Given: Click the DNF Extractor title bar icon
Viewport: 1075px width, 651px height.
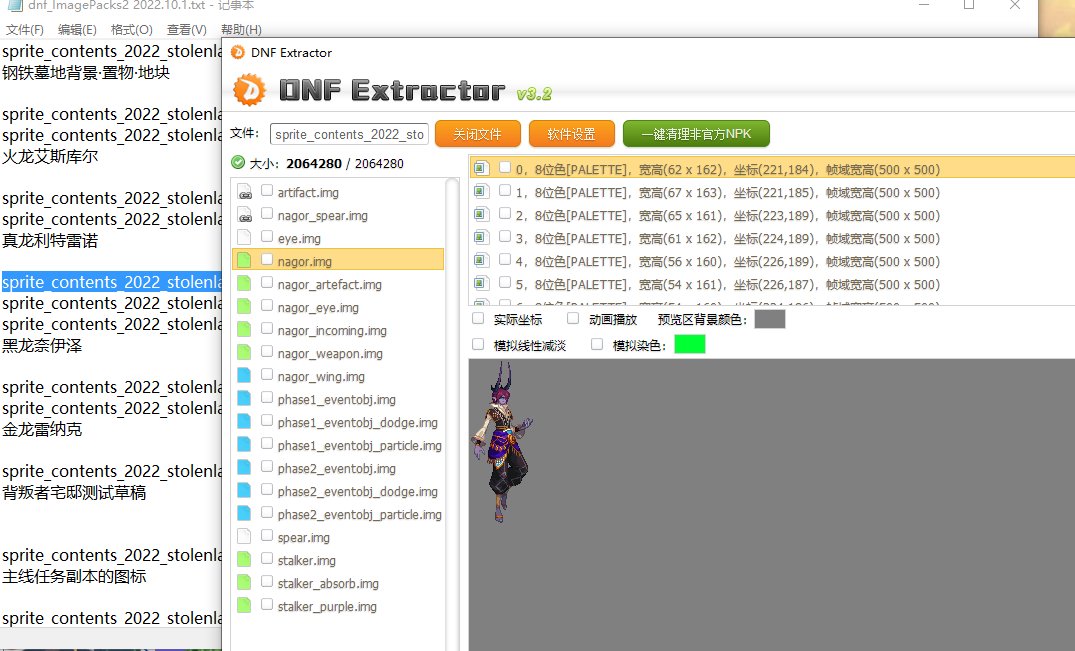Looking at the screenshot, I should (x=238, y=52).
